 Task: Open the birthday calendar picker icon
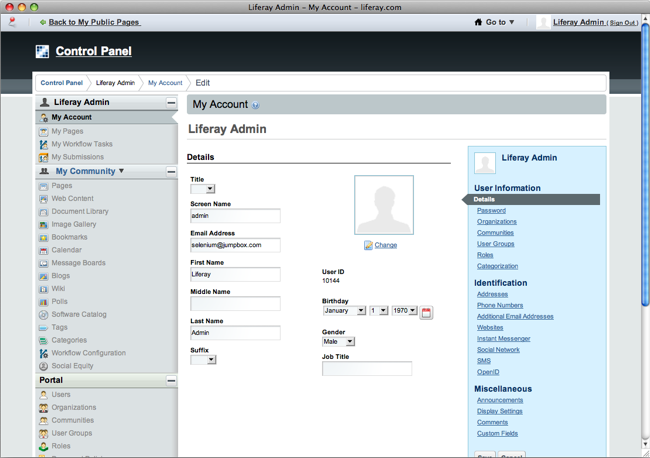[426, 312]
